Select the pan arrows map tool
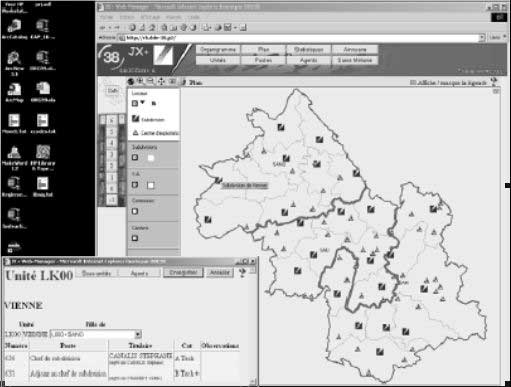The width and height of the screenshot is (511, 387). (161, 81)
